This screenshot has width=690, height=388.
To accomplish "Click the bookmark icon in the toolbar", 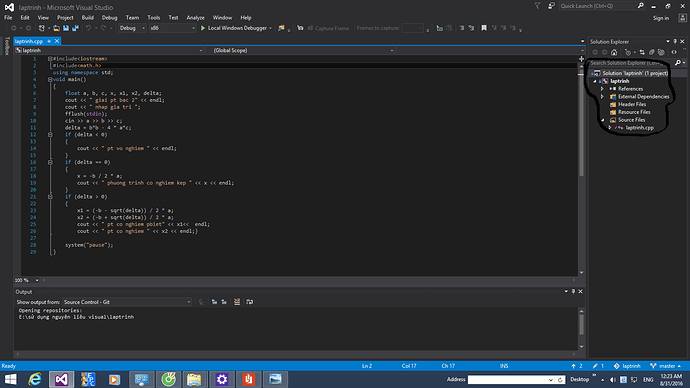I will click(484, 28).
